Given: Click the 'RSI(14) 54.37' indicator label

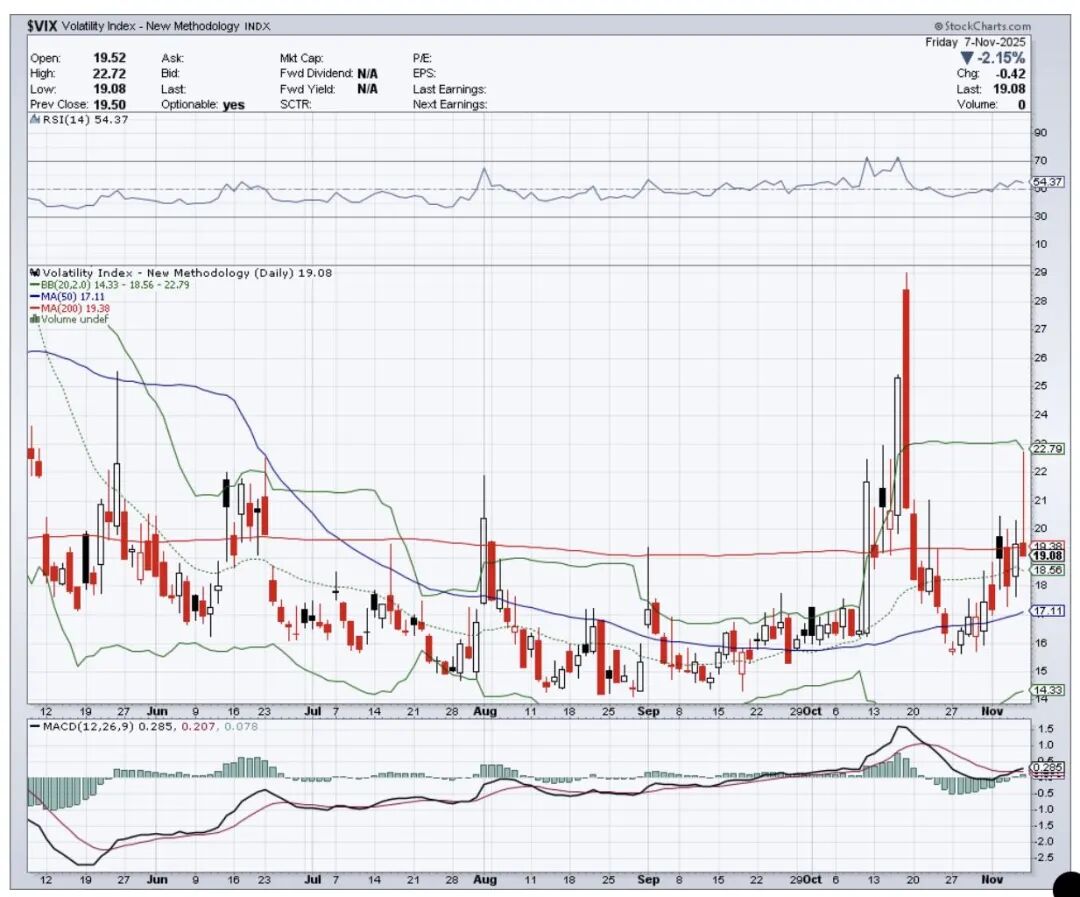Looking at the screenshot, I should pyautogui.click(x=85, y=119).
